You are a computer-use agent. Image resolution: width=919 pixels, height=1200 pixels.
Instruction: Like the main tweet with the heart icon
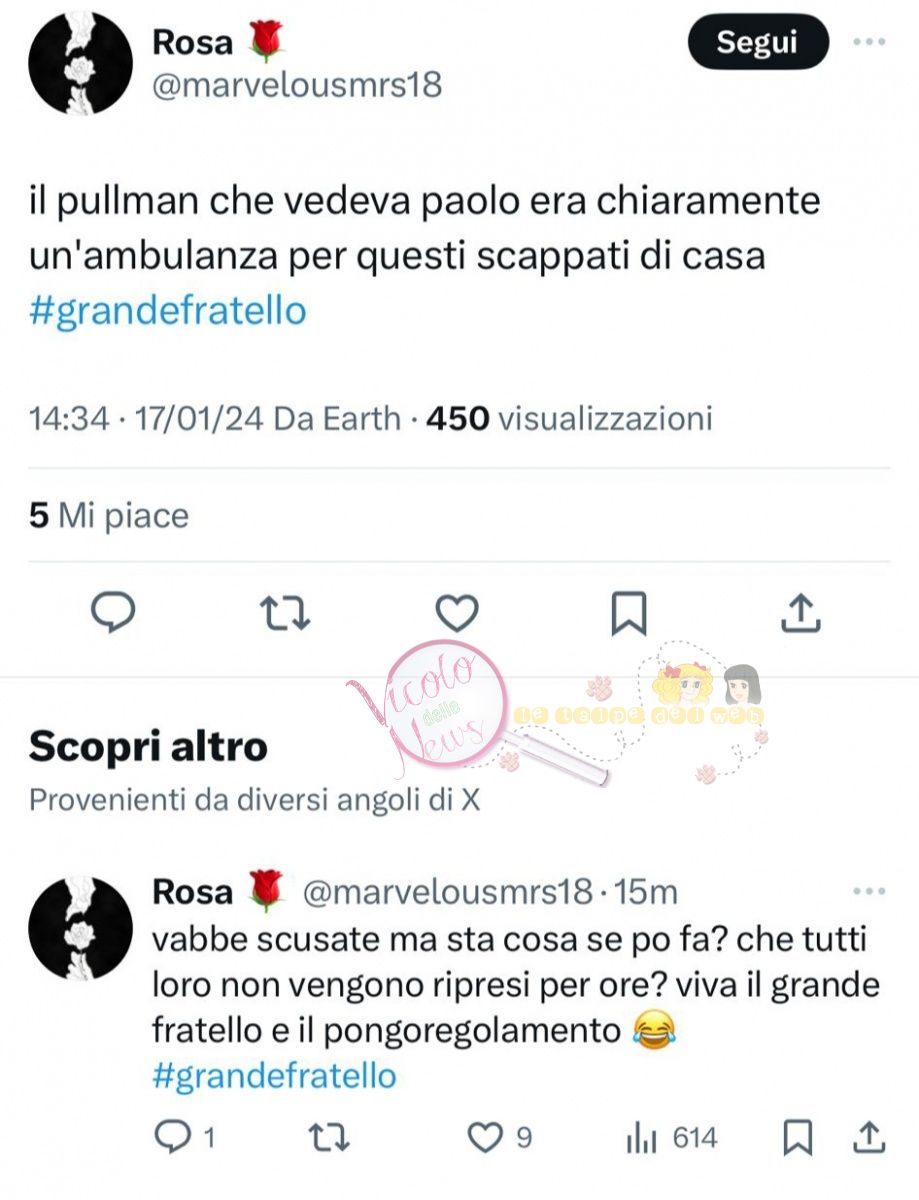coord(457,613)
